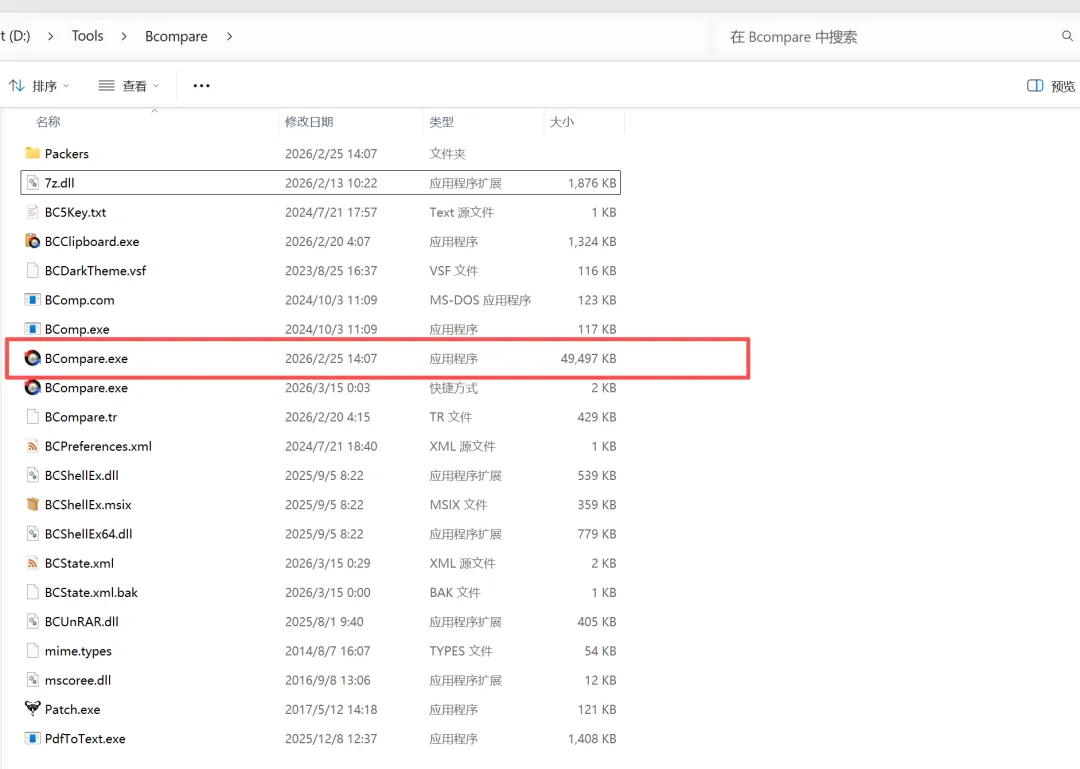Screen dimensions: 1080x769
Task: Click the BCState.xml.bak file icon
Action: [32, 592]
